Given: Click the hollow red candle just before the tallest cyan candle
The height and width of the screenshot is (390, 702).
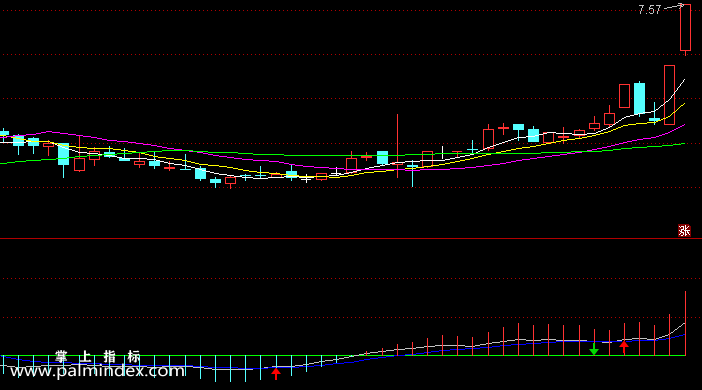Looking at the screenshot, I should tap(625, 96).
